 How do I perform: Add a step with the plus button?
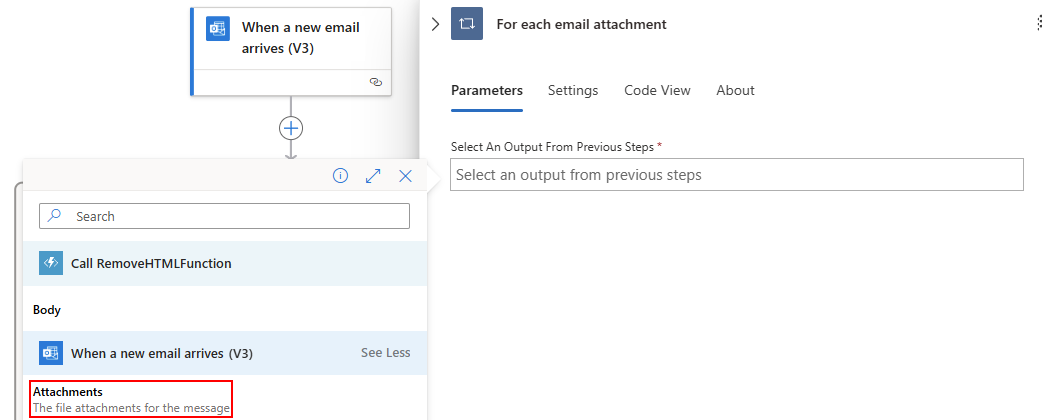[291, 128]
